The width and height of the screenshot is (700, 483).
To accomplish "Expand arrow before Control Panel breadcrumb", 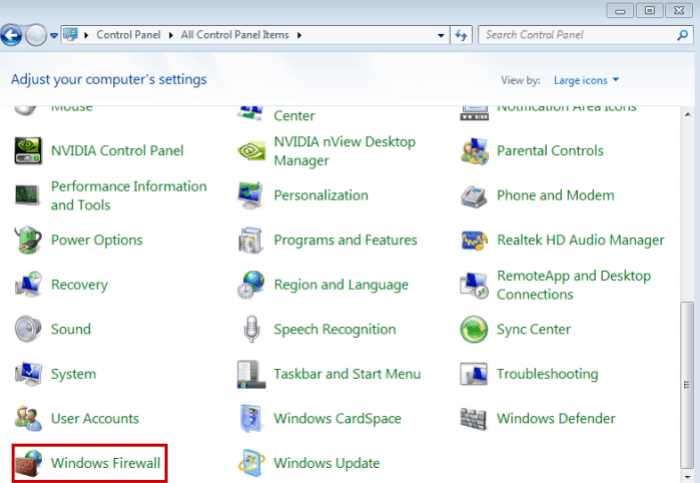I will pos(86,35).
